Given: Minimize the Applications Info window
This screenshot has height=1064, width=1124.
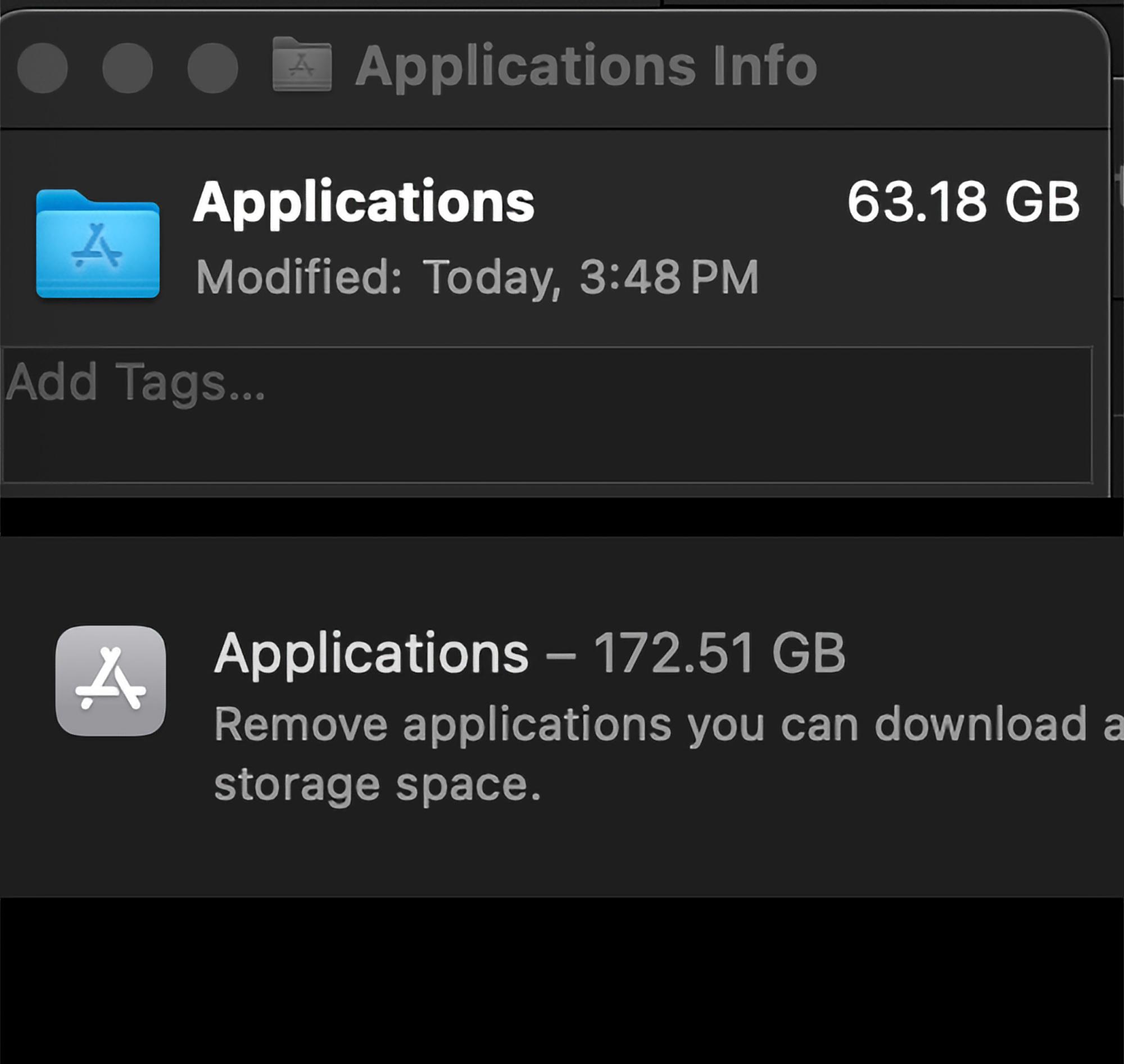Looking at the screenshot, I should point(128,68).
